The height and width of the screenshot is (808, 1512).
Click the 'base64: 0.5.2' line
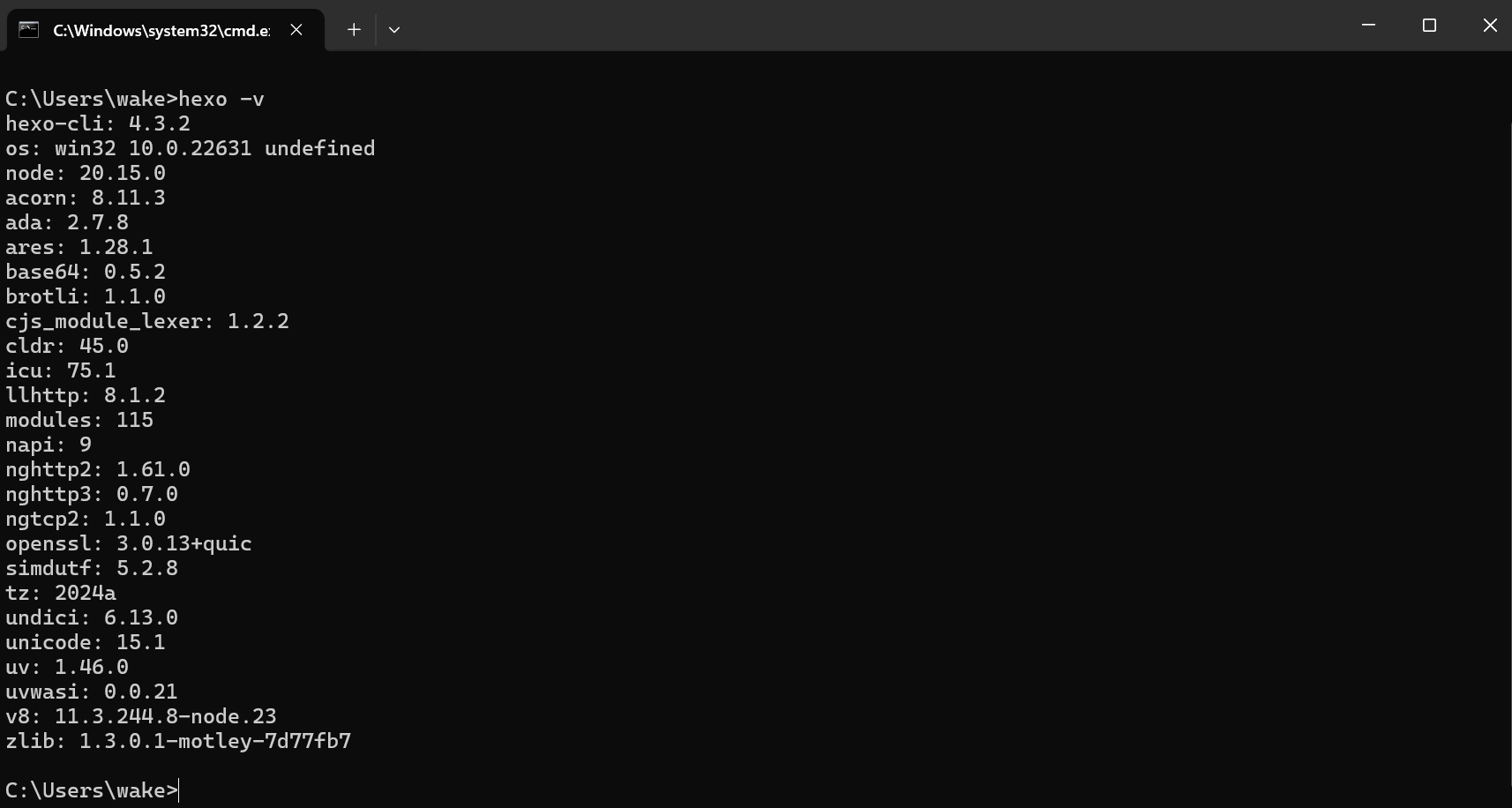(86, 272)
